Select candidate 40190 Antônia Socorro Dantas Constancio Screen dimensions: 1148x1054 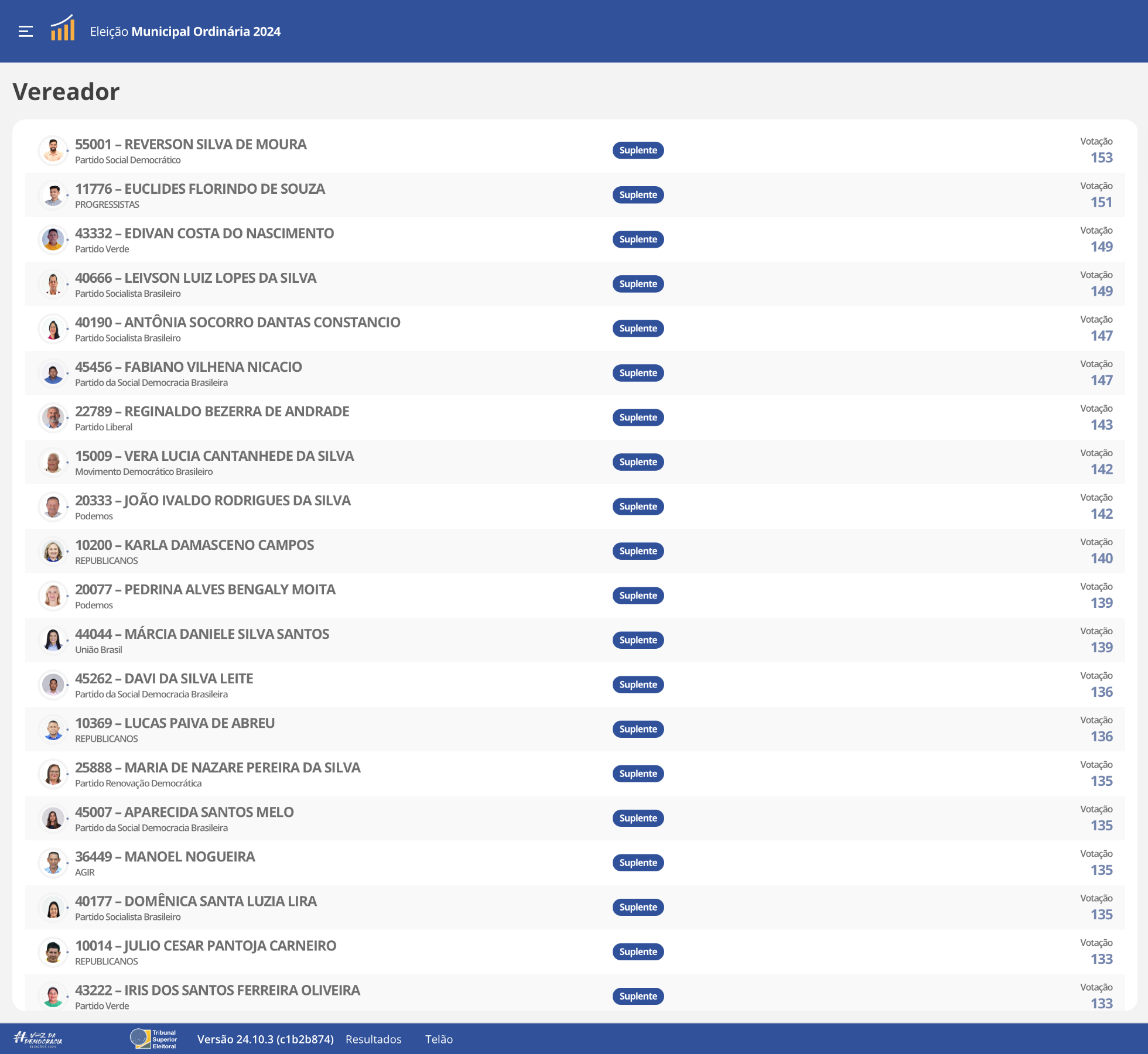(x=575, y=328)
